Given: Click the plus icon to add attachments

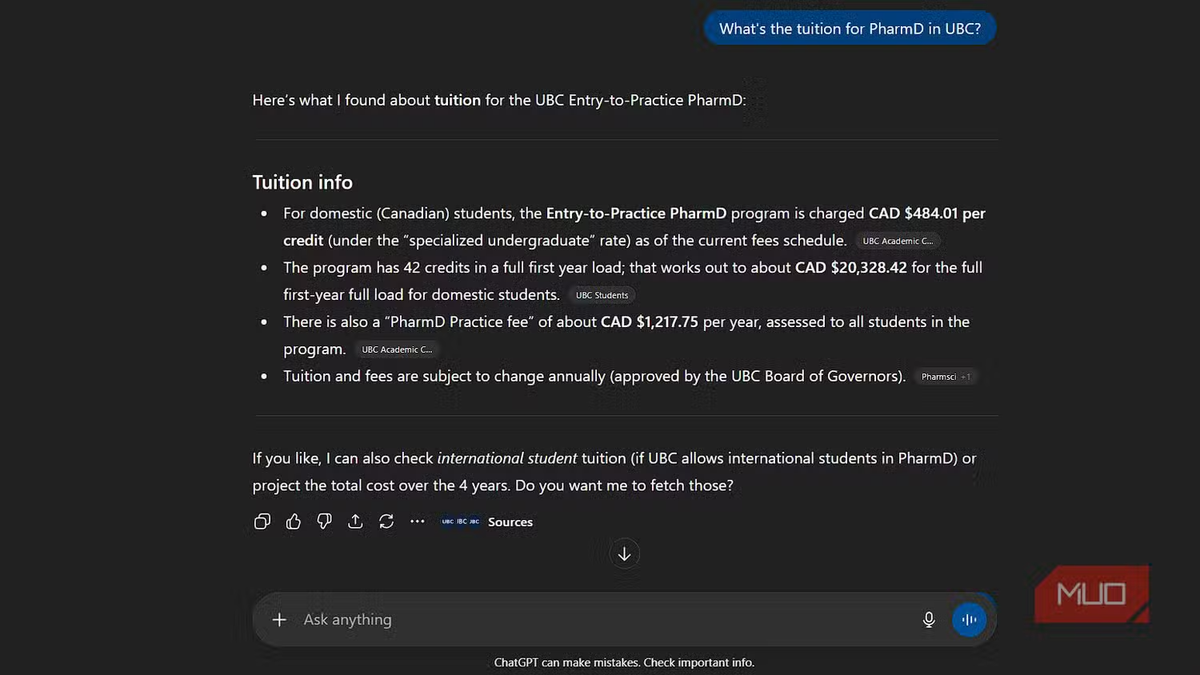Looking at the screenshot, I should coord(279,620).
